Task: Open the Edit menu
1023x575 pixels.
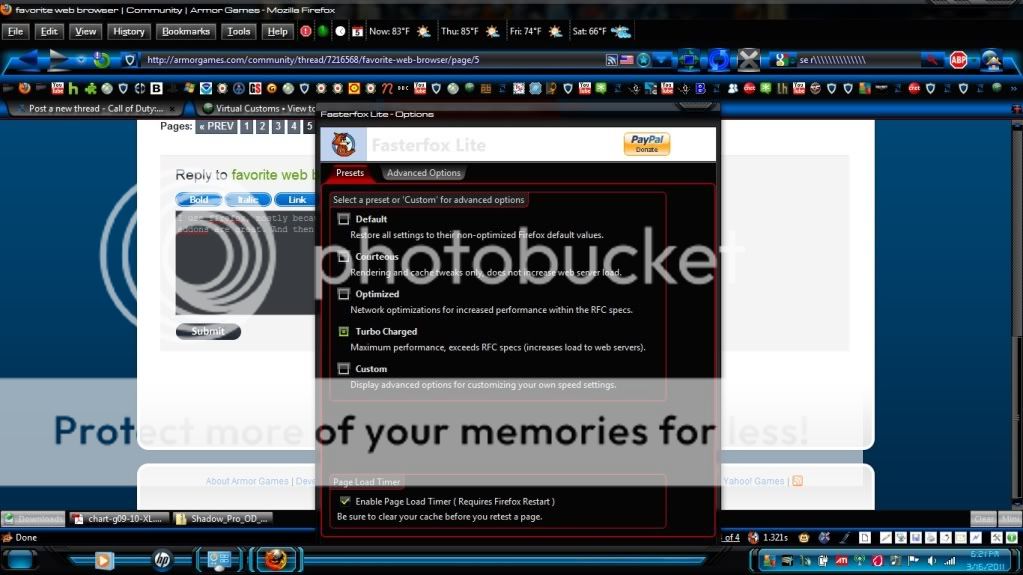Action: point(49,31)
